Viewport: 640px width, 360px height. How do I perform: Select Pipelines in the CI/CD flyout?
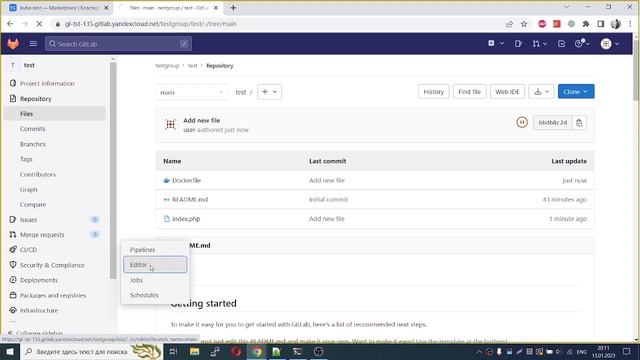(x=155, y=249)
